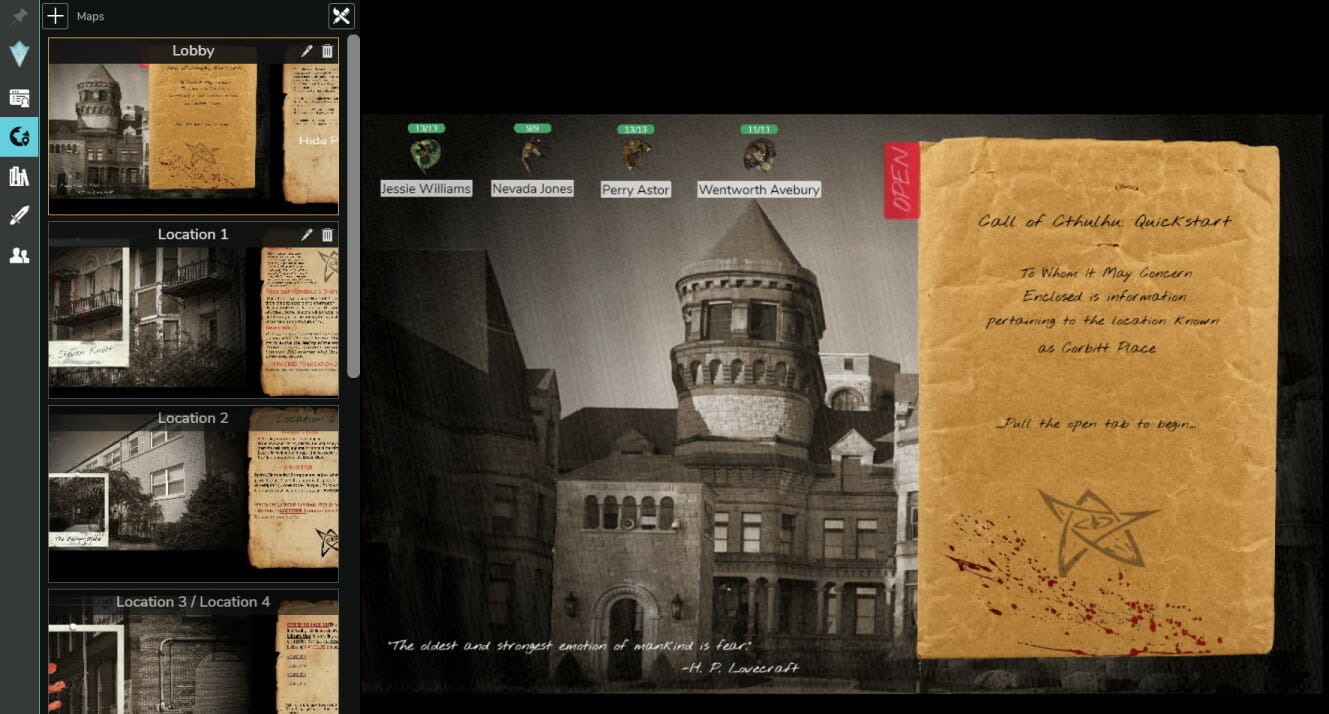
Task: Click the Location 1 map title
Action: pos(193,234)
